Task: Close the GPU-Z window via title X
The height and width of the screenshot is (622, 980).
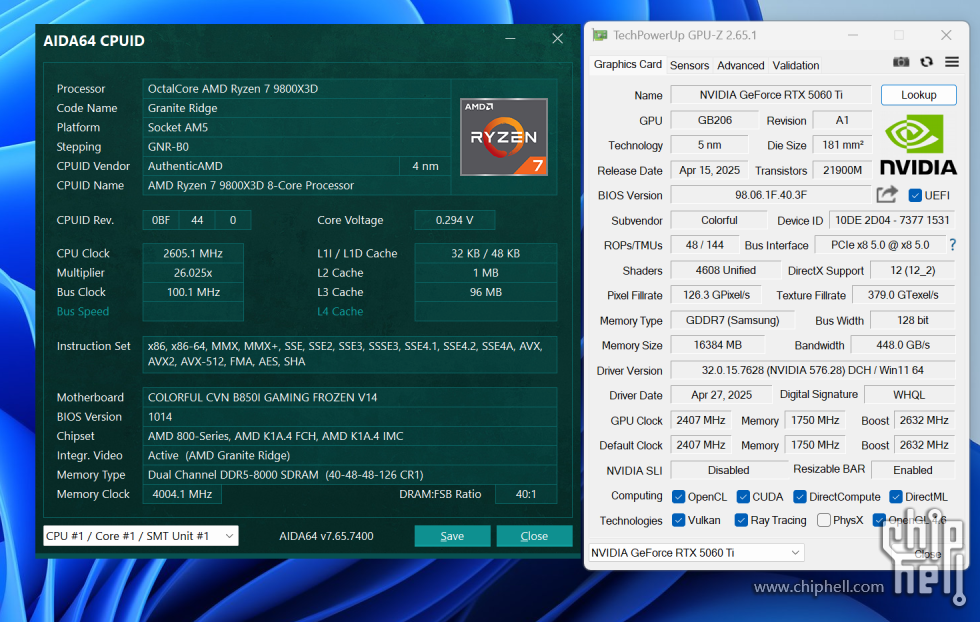Action: tap(946, 35)
